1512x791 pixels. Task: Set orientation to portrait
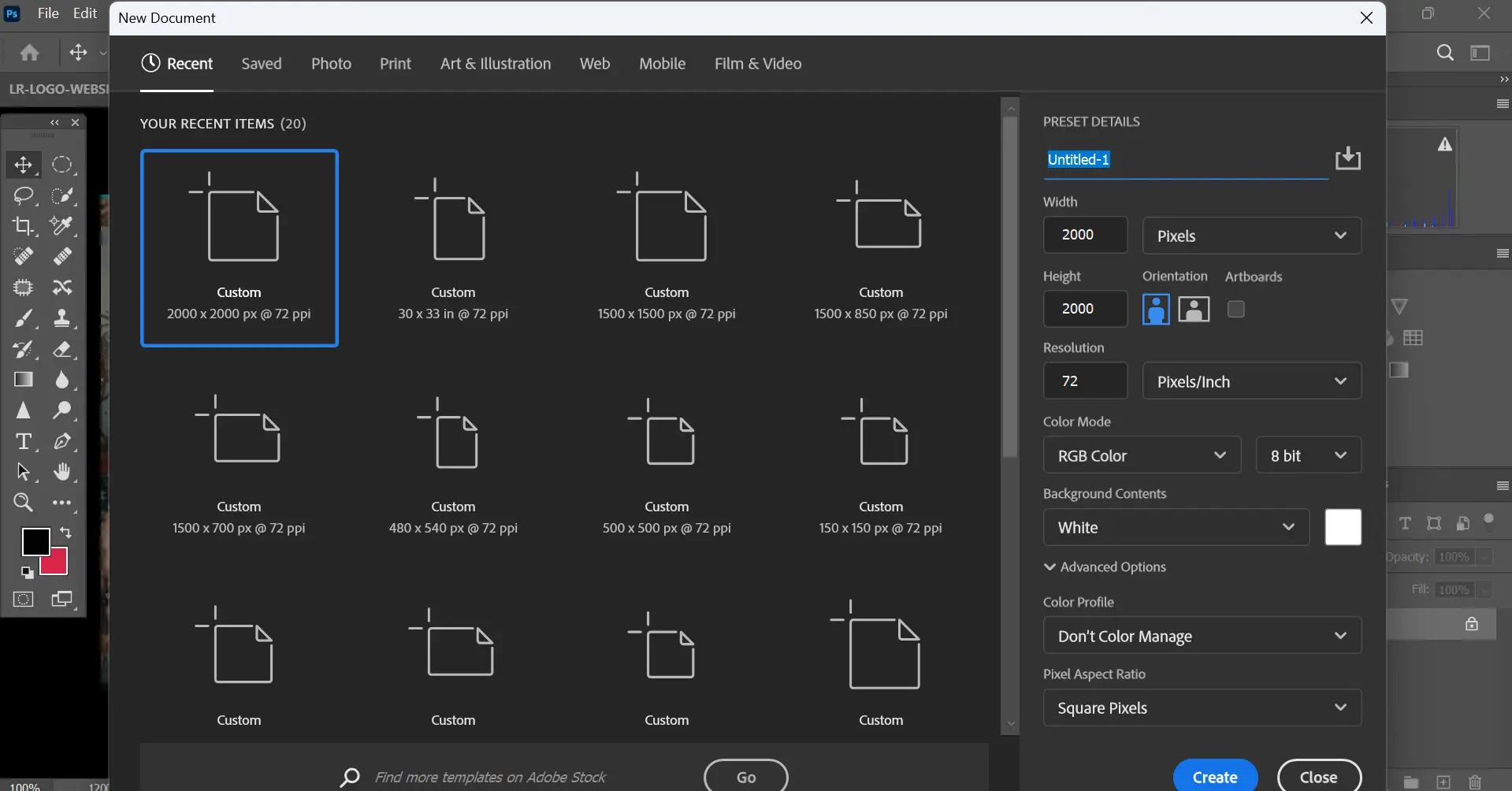coord(1156,310)
